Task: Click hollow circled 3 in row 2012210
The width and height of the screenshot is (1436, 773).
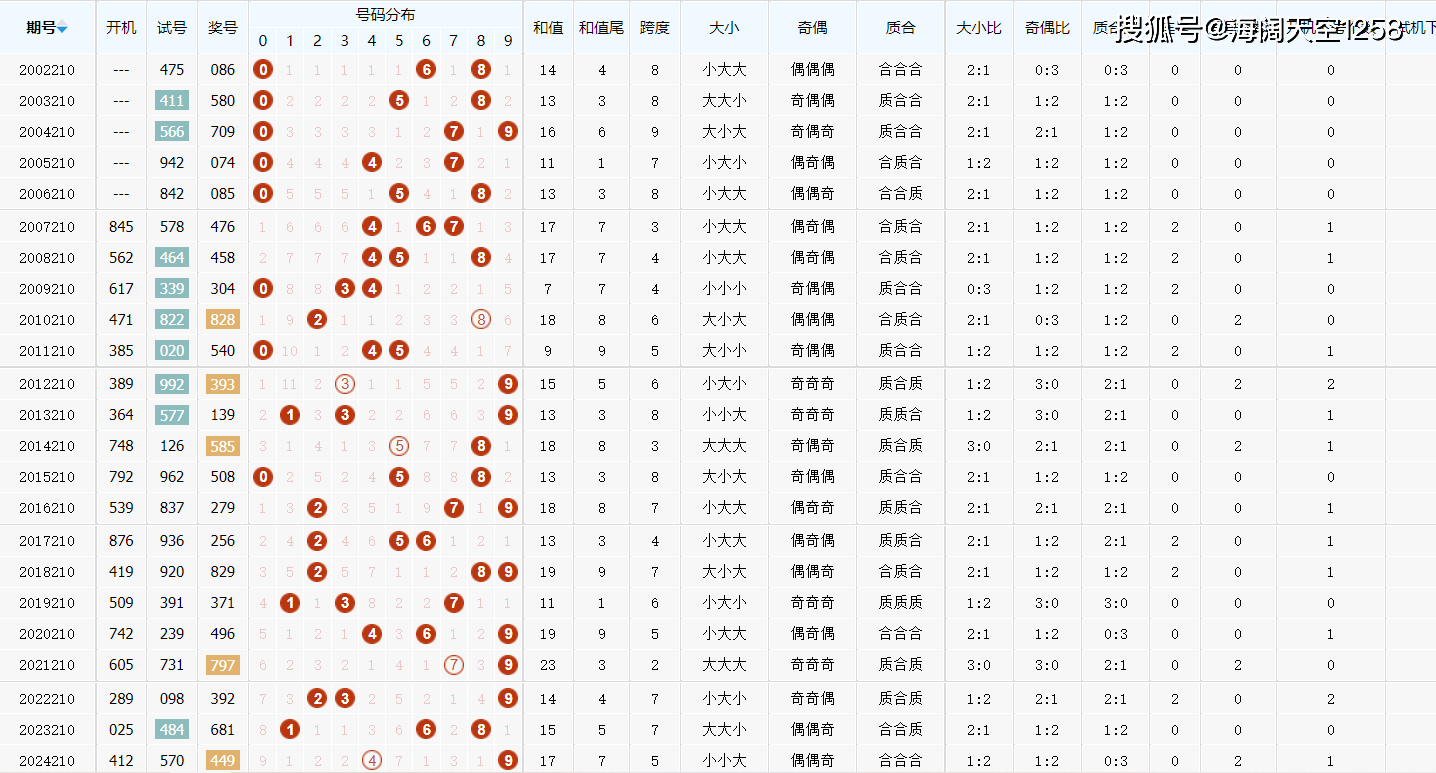Action: 345,384
